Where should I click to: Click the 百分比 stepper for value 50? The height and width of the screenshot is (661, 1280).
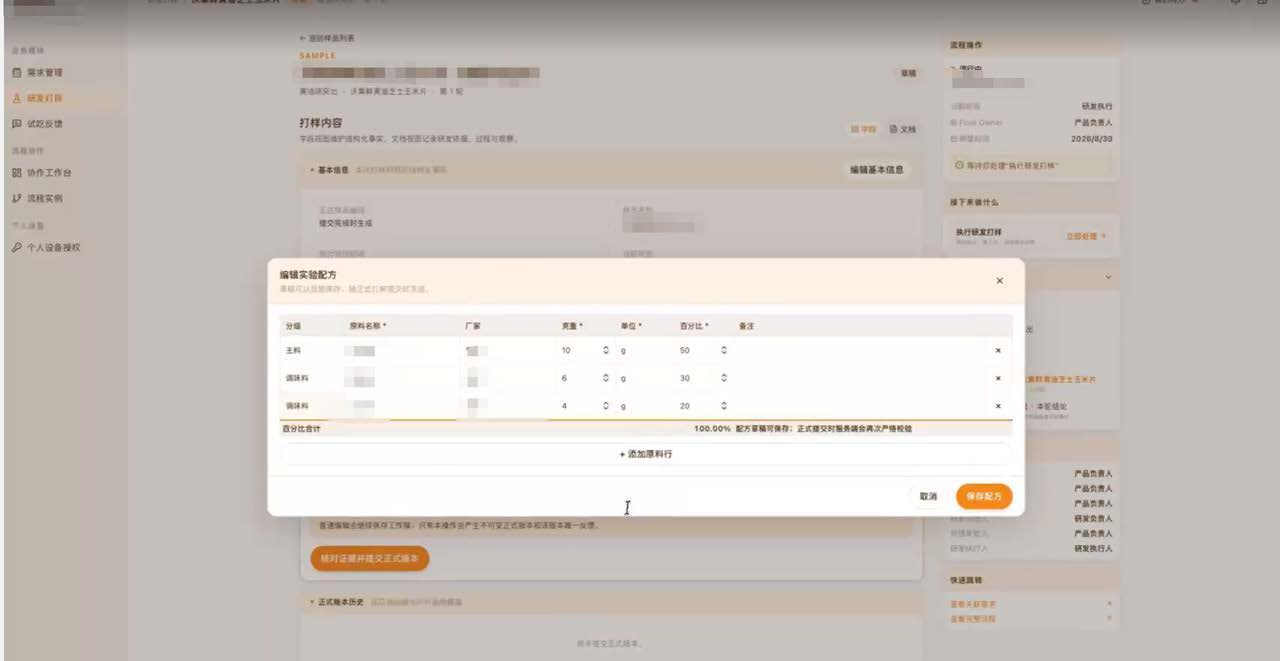pyautogui.click(x=723, y=351)
